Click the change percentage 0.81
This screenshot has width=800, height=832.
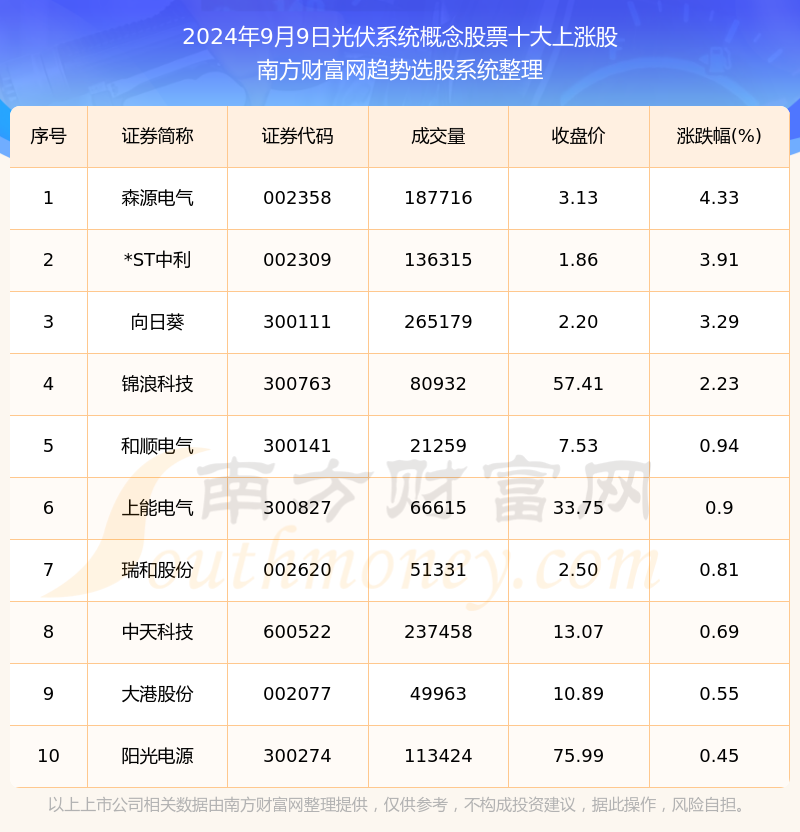[719, 570]
